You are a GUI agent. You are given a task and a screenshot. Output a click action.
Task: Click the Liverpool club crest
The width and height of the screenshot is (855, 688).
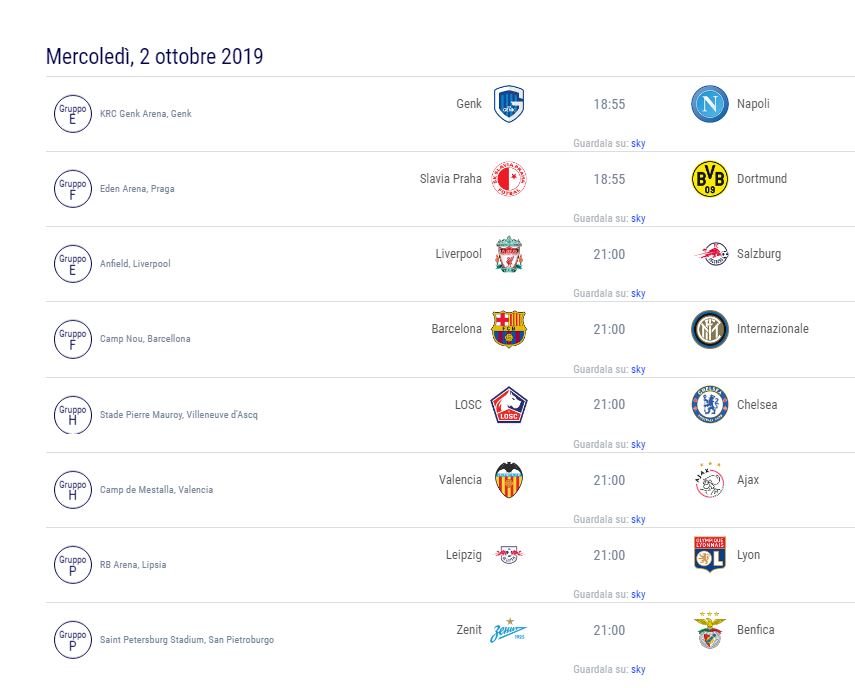[509, 254]
